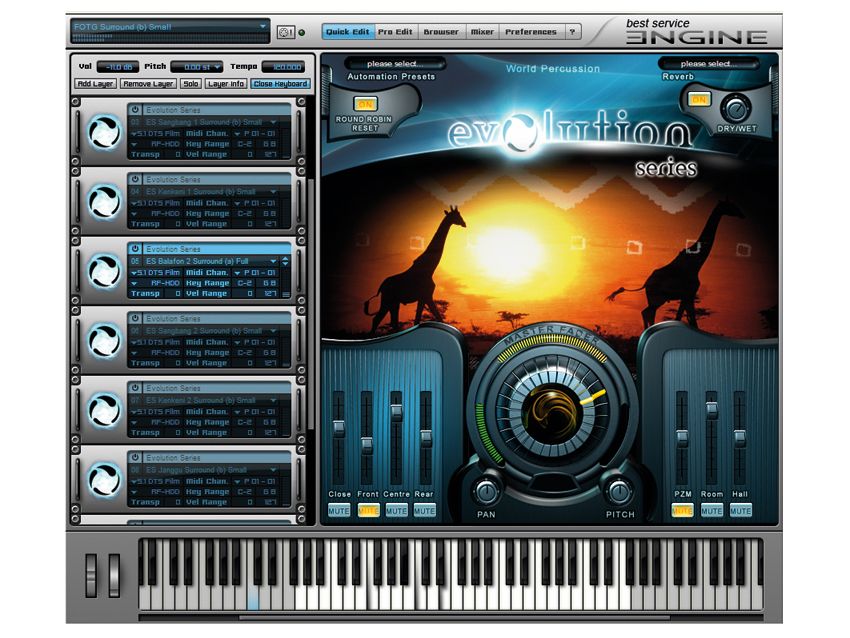Adjust the Front mic fader

(367, 445)
